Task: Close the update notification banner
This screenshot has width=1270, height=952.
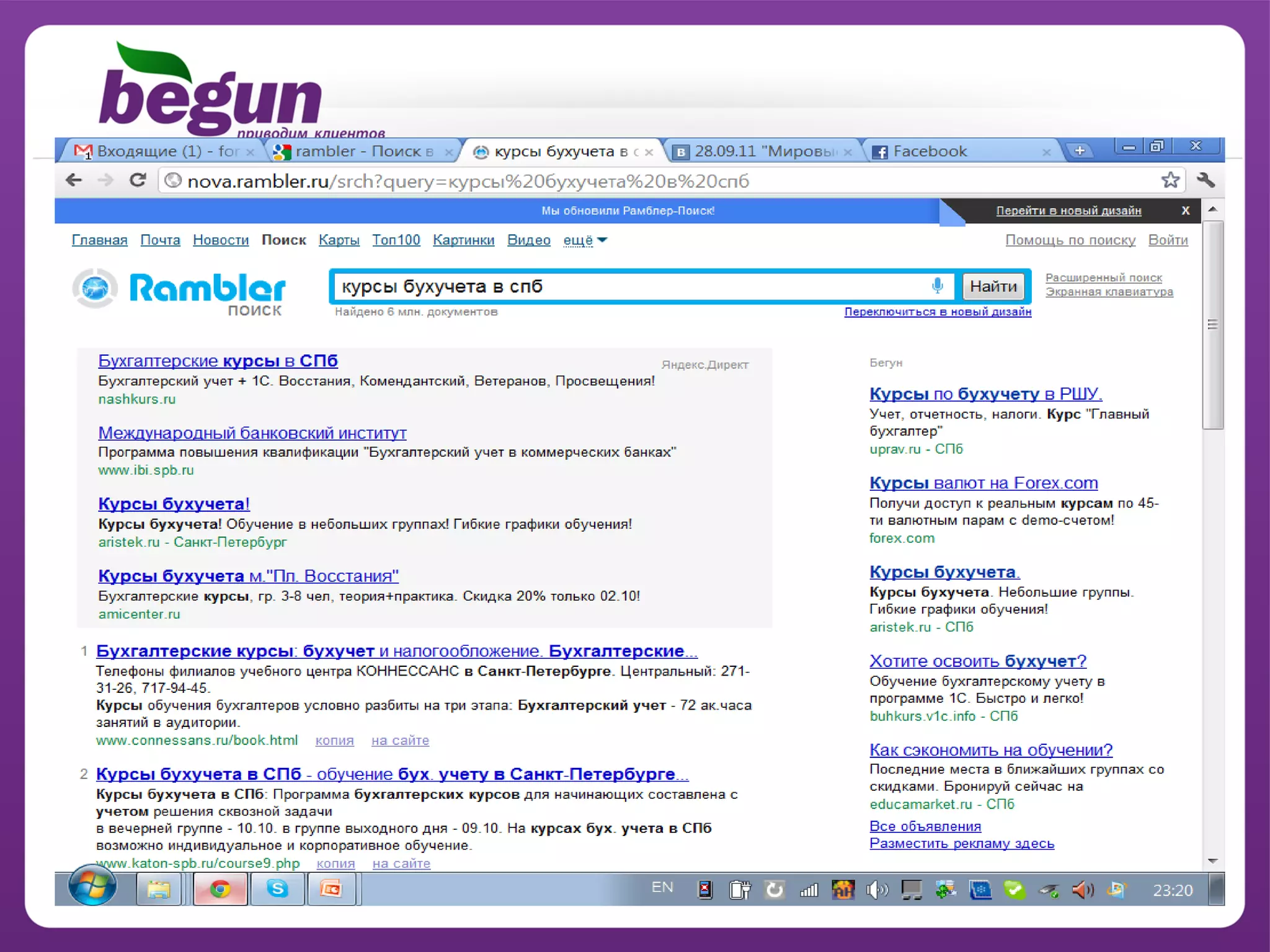Action: pyautogui.click(x=1185, y=211)
